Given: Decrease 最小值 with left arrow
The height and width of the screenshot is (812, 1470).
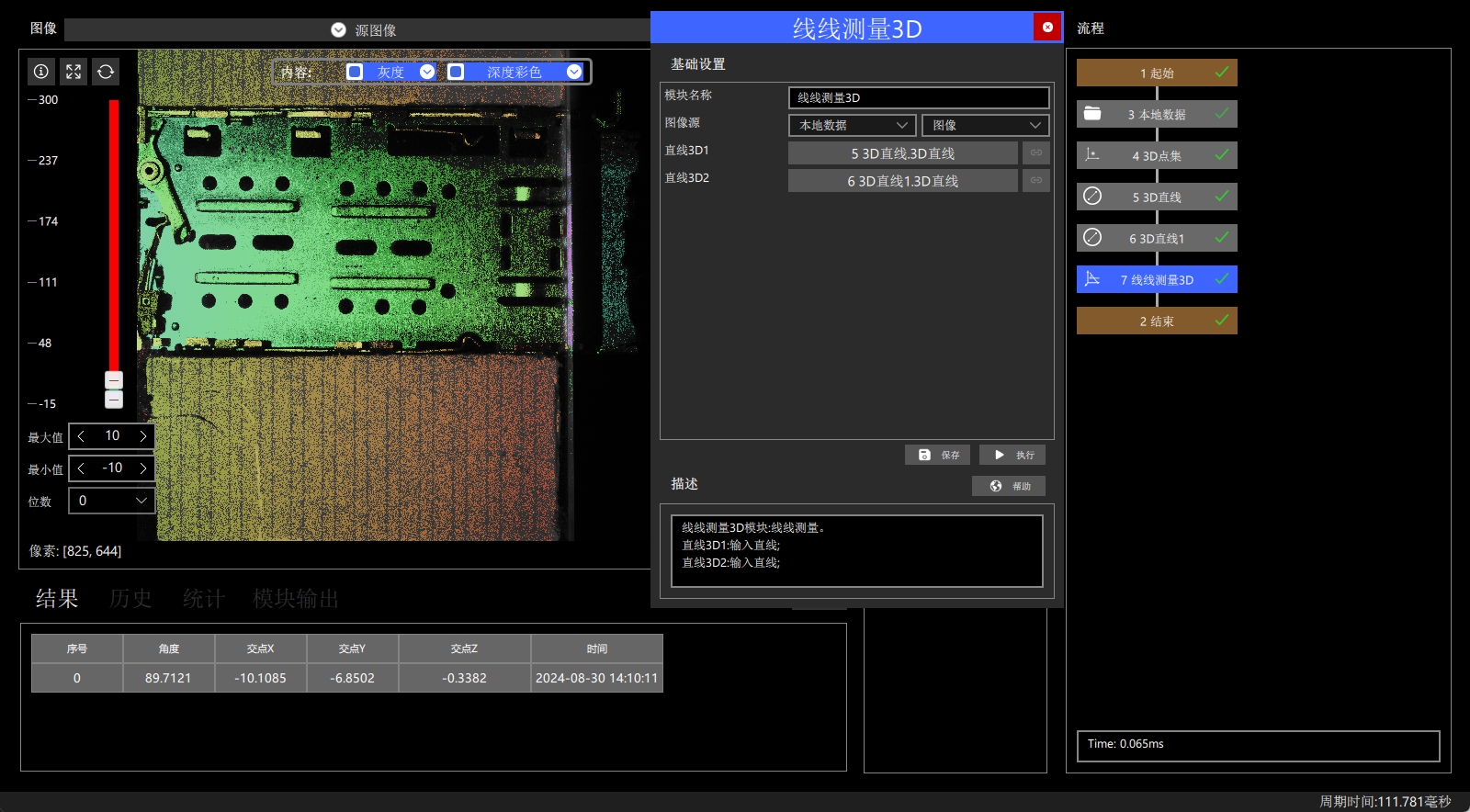Looking at the screenshot, I should pos(82,468).
